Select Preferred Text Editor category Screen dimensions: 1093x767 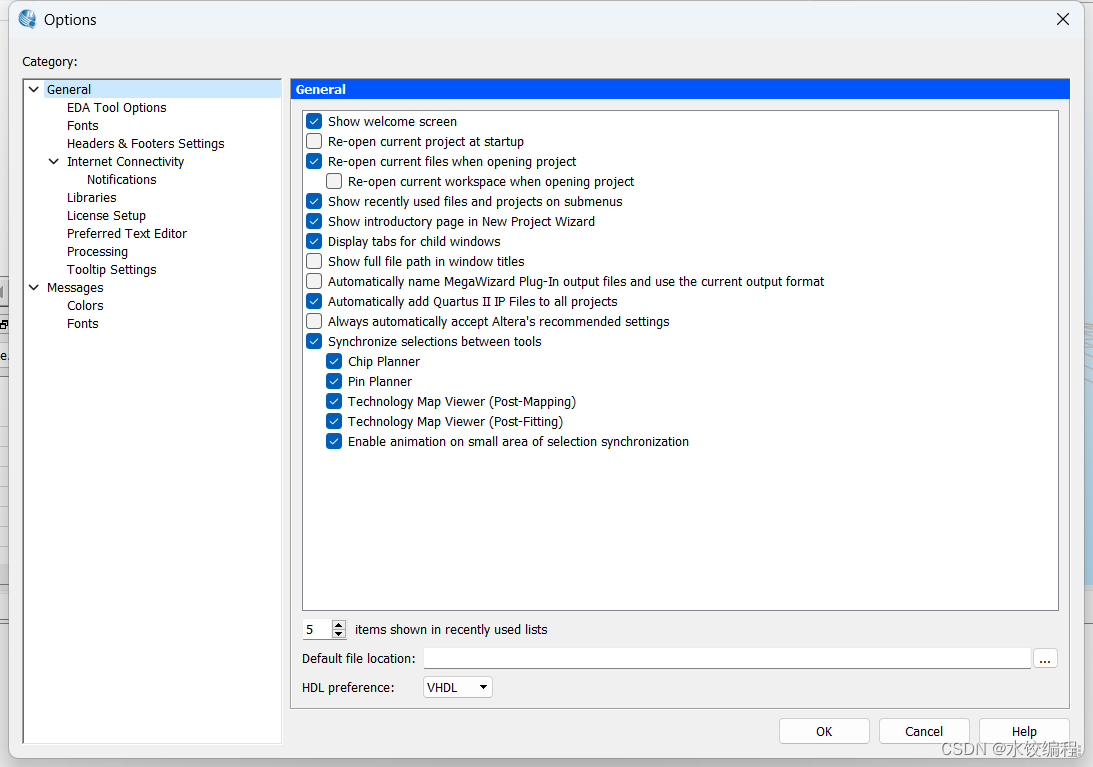[x=127, y=234]
